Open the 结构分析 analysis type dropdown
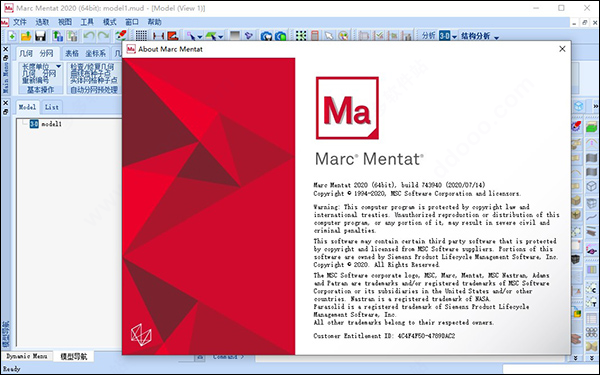This screenshot has height=375, width=600. click(x=496, y=37)
